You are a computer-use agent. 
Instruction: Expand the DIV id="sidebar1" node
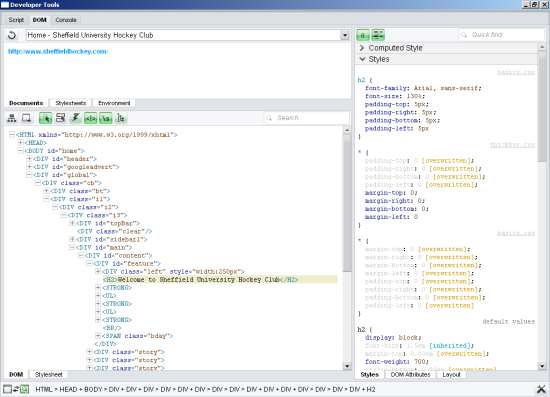[x=72, y=239]
